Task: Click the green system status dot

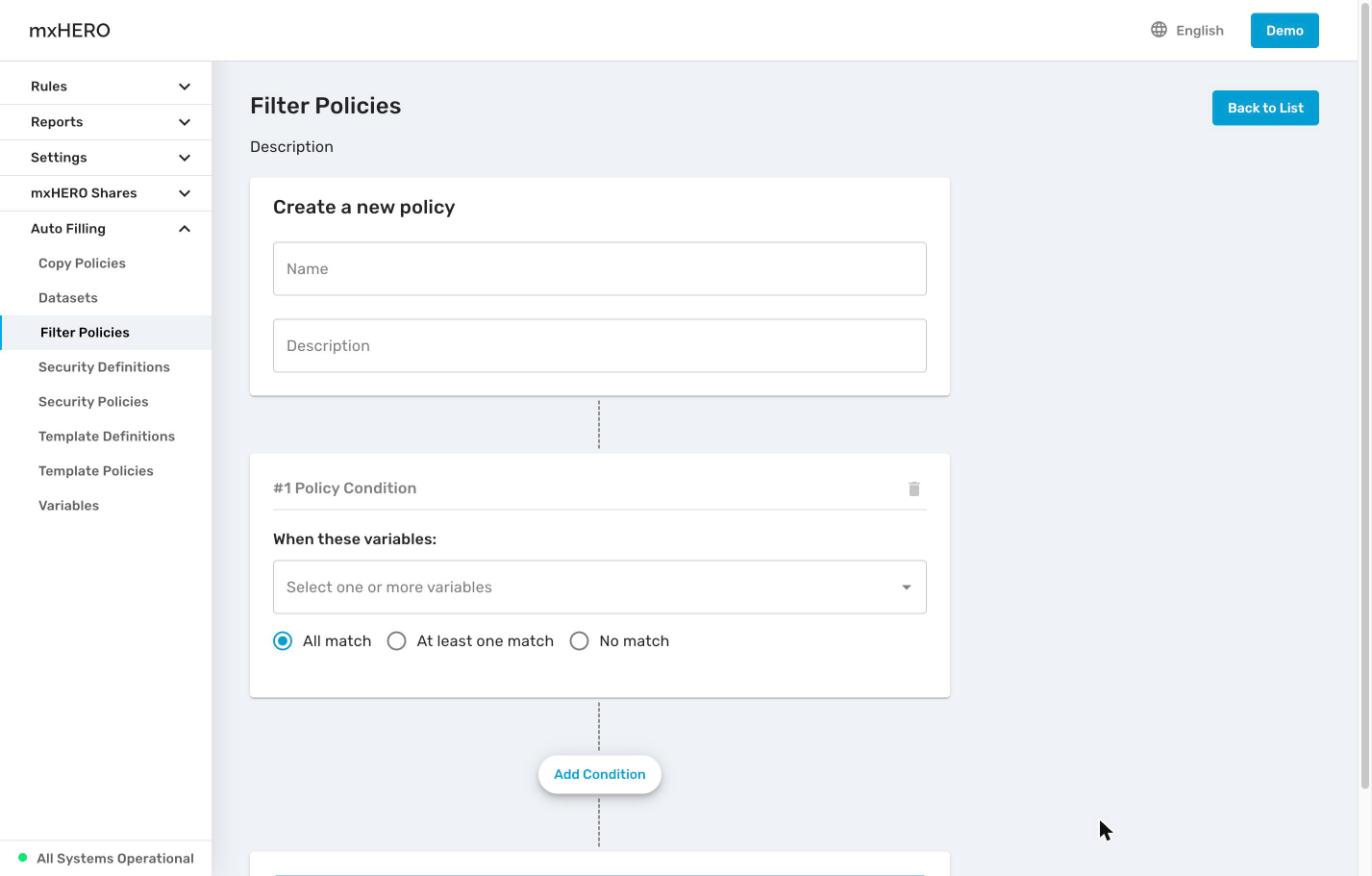Action: tap(23, 858)
